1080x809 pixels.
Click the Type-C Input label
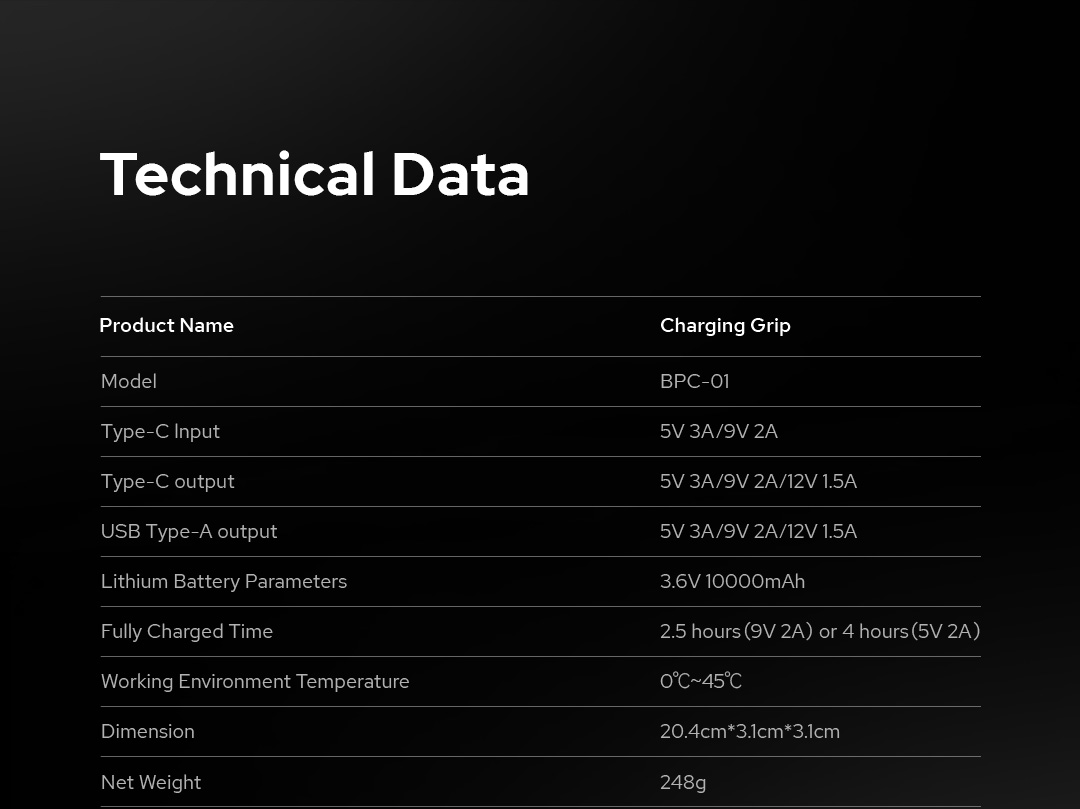(160, 432)
